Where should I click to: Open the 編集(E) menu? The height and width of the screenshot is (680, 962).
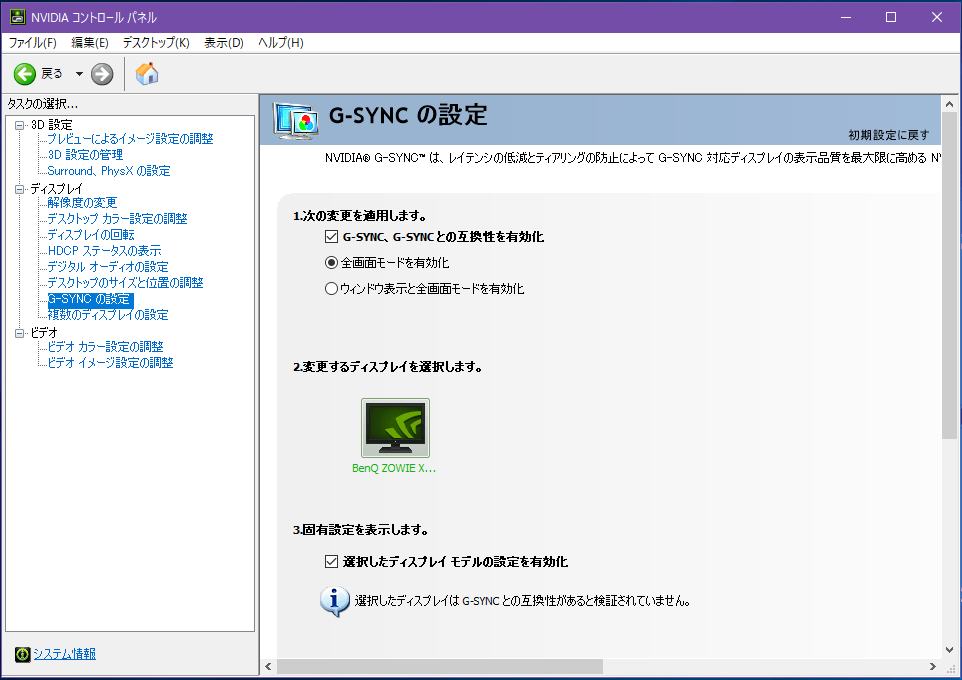point(90,42)
